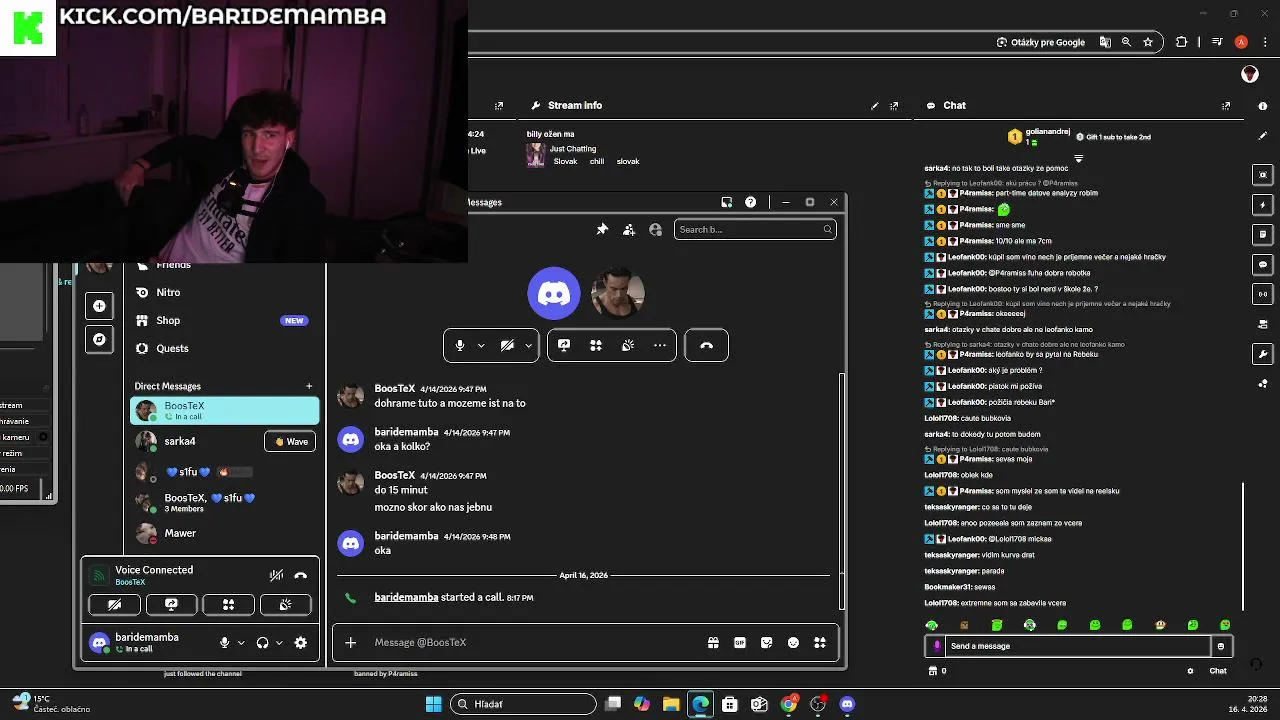Screen dimensions: 1280x720
Task: Open the sticker picker
Action: (x=767, y=643)
